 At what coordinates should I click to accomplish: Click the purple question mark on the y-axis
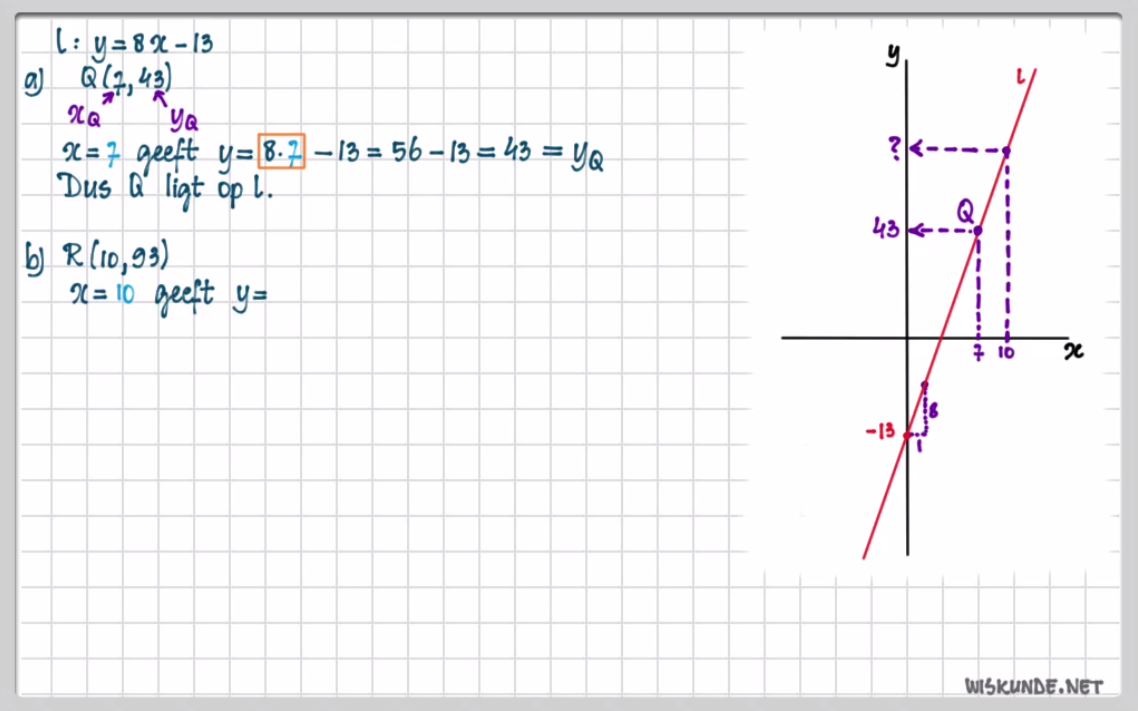(895, 148)
